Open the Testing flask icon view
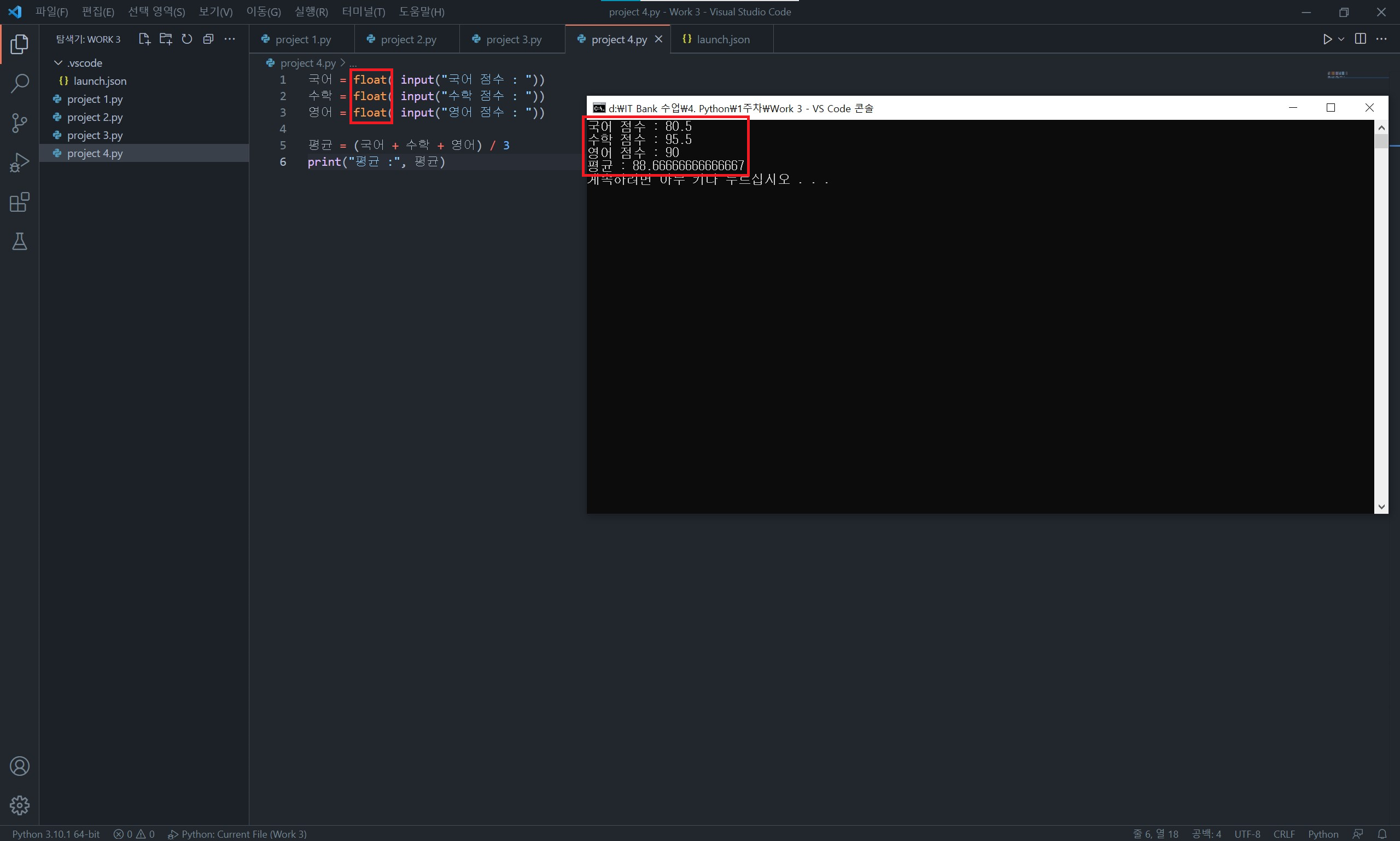 (19, 241)
